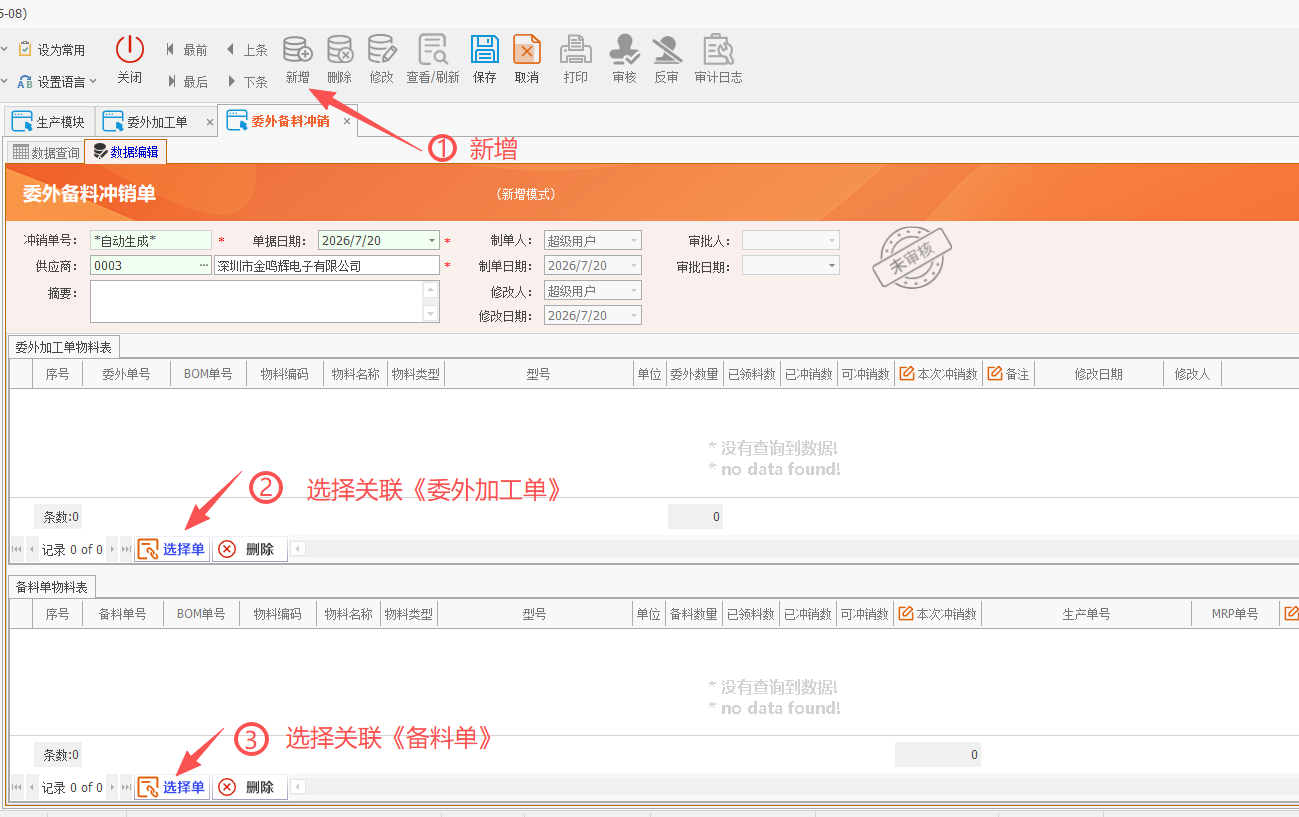Screen dimensions: 1299x817
Task: Click the 备料单号 column header
Action: point(122,614)
